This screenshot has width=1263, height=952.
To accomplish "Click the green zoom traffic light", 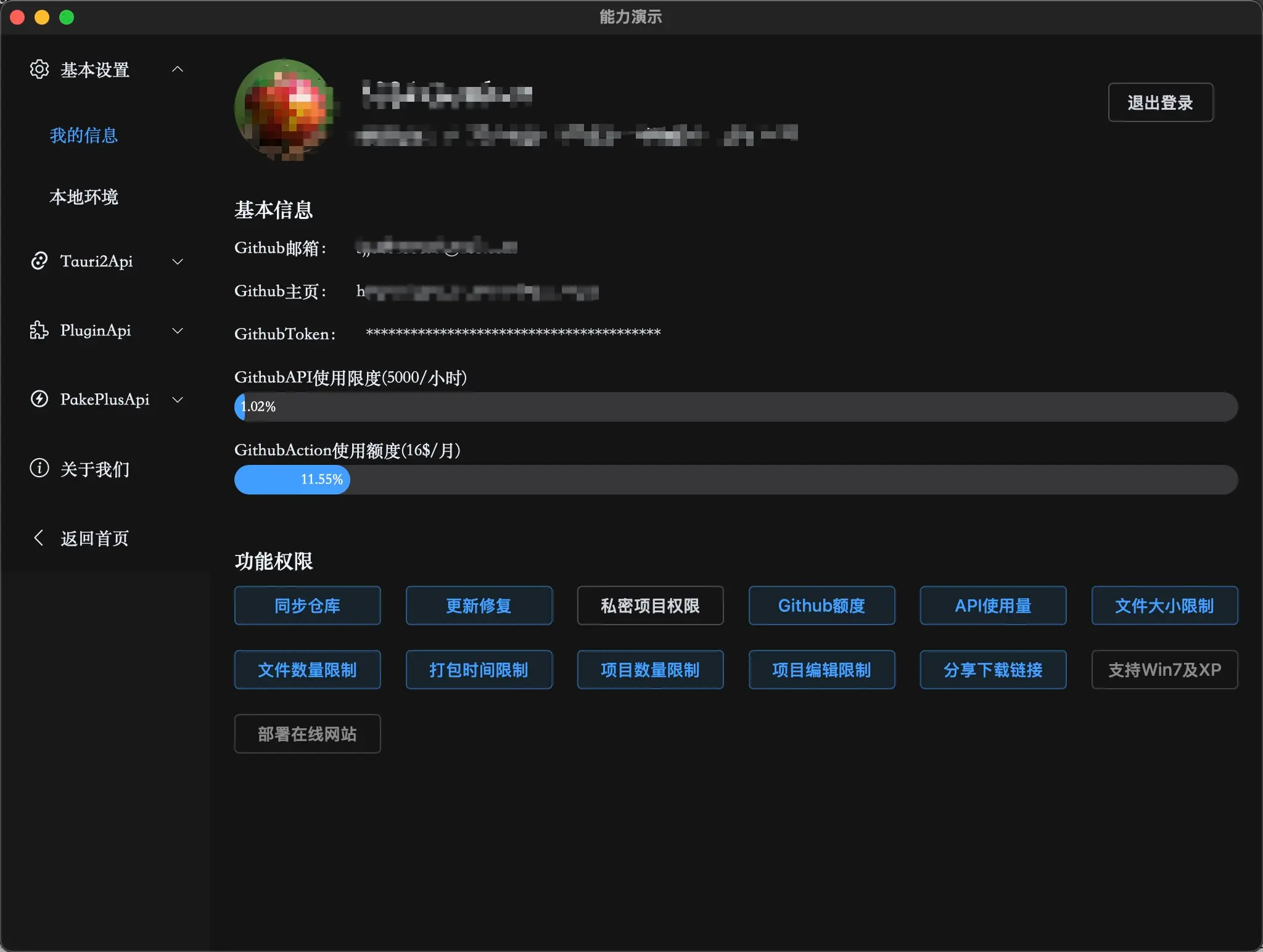I will coord(67,17).
